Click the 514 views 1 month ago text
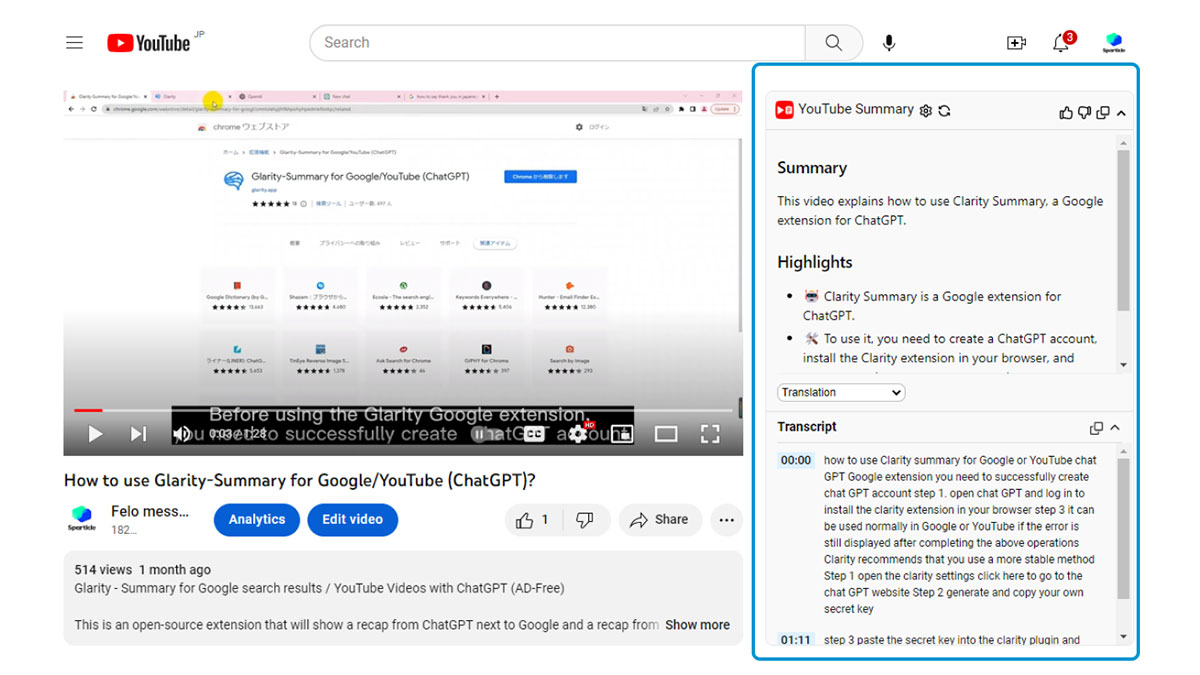Screen dimensions: 1200x675 point(142,570)
